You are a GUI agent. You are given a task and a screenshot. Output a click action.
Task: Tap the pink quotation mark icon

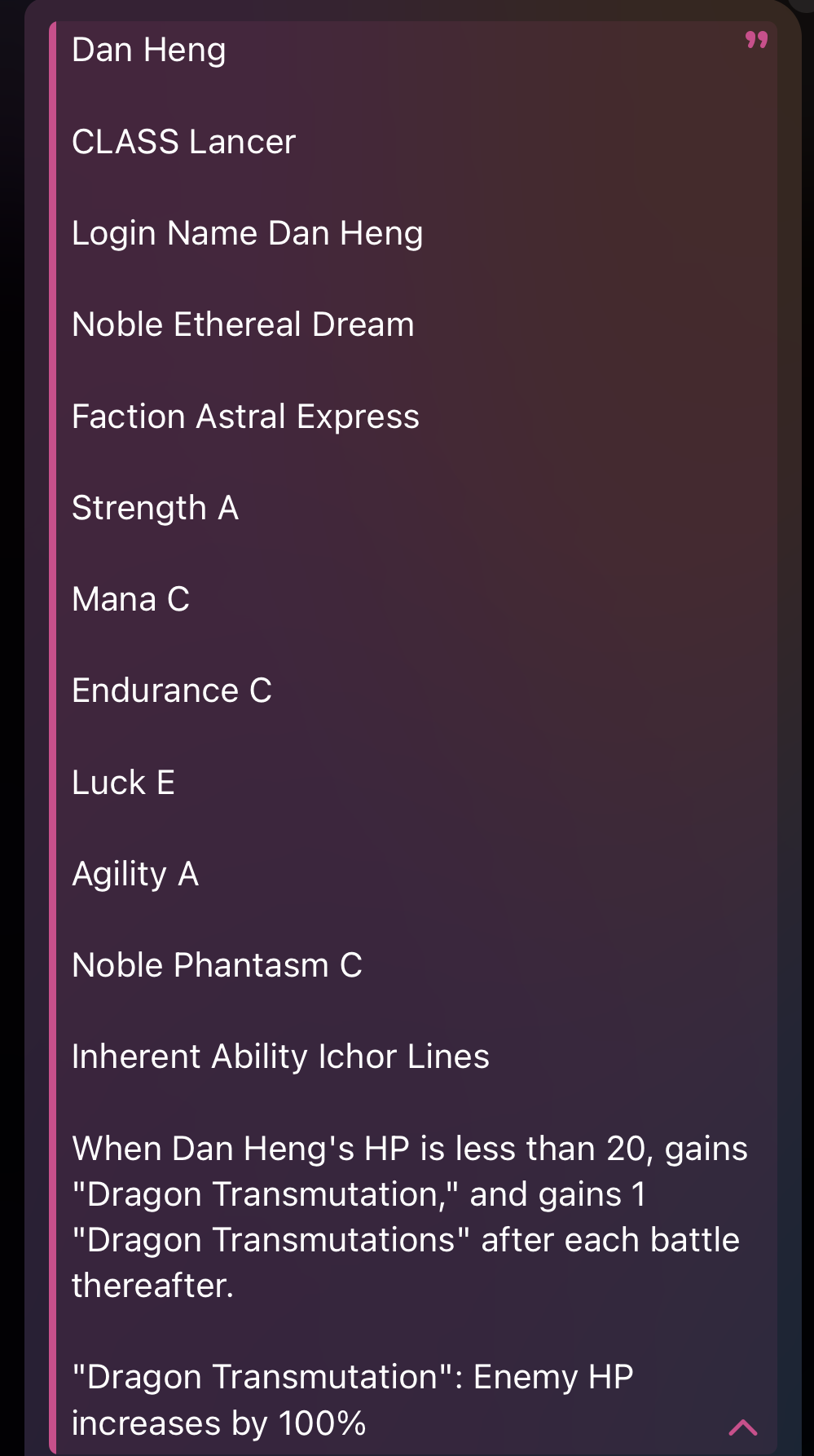[757, 40]
